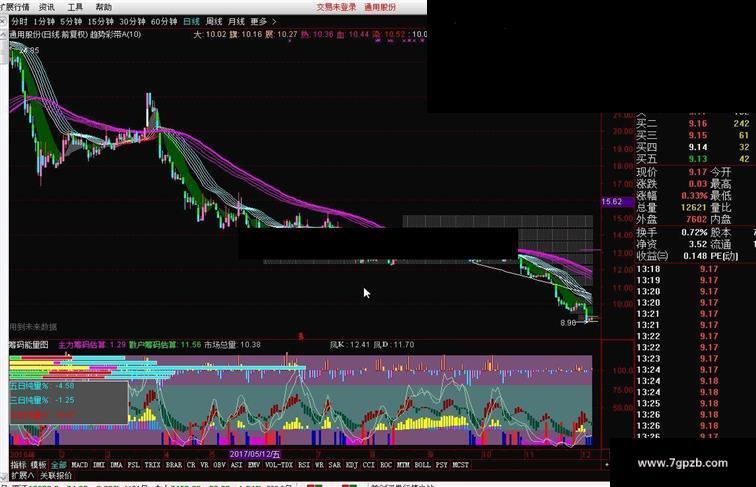Switch to the 月线 monthly chart
This screenshot has width=756, height=487.
236,22
